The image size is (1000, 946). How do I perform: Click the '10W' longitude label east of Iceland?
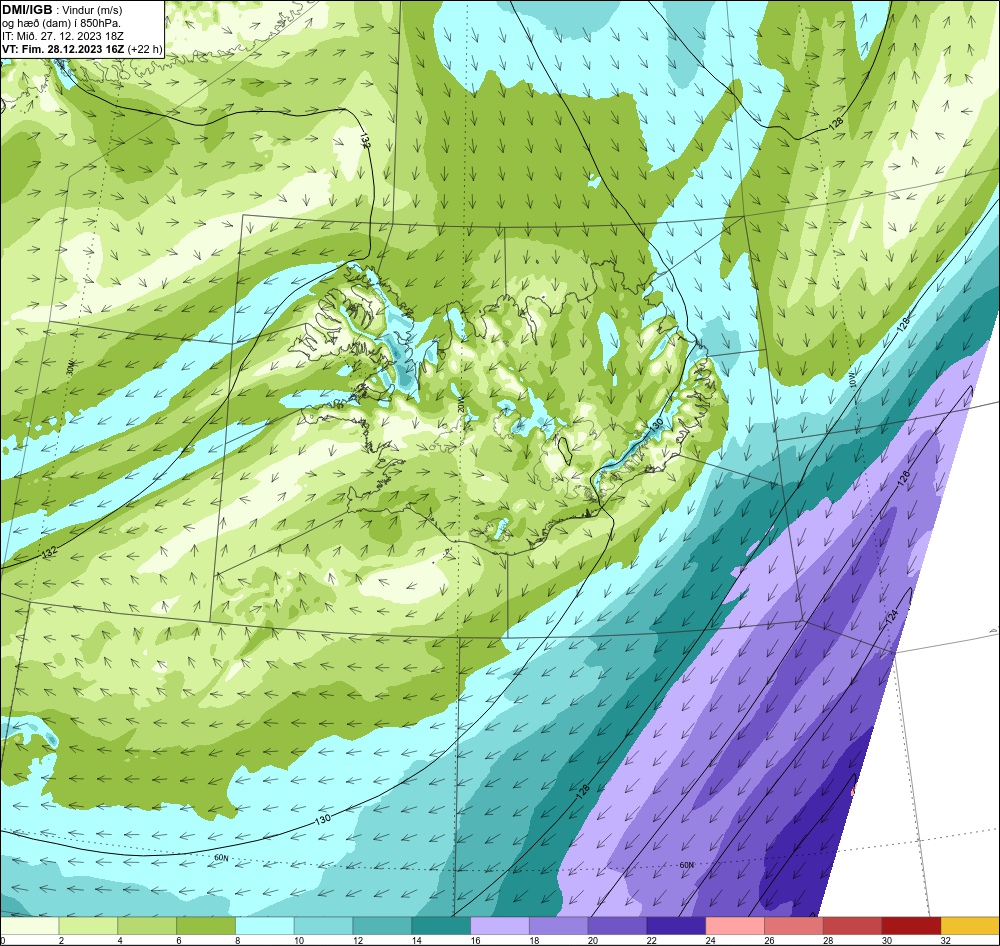(x=853, y=380)
